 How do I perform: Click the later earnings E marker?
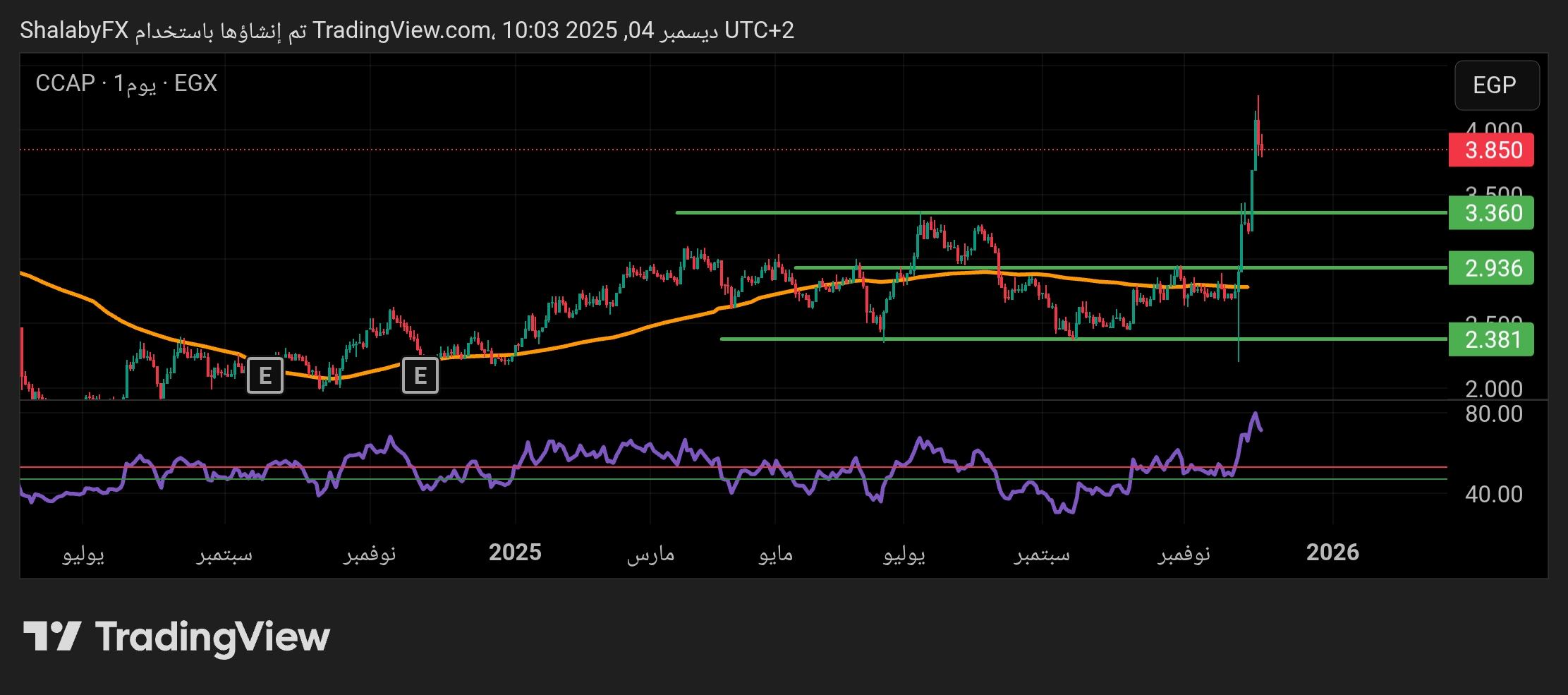click(420, 375)
